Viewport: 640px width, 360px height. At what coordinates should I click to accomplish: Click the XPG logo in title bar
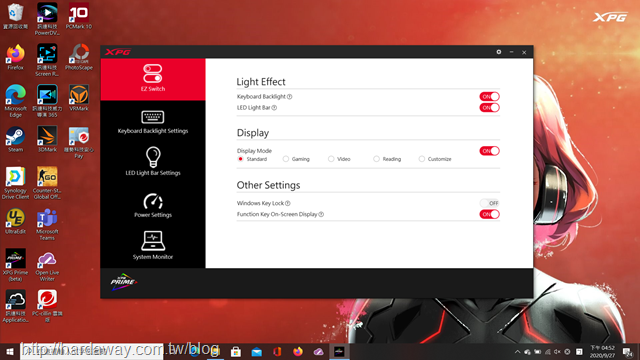tap(118, 52)
